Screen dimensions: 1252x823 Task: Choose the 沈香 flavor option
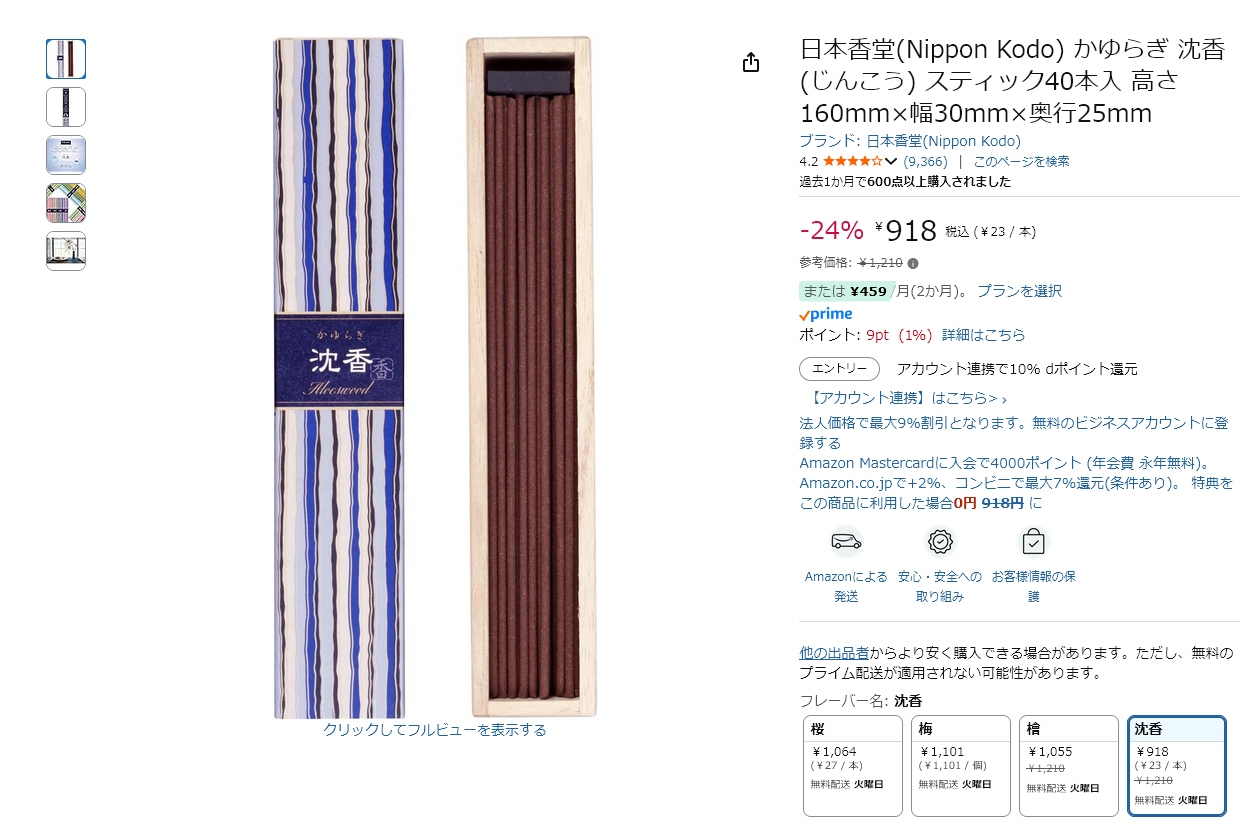(1177, 766)
